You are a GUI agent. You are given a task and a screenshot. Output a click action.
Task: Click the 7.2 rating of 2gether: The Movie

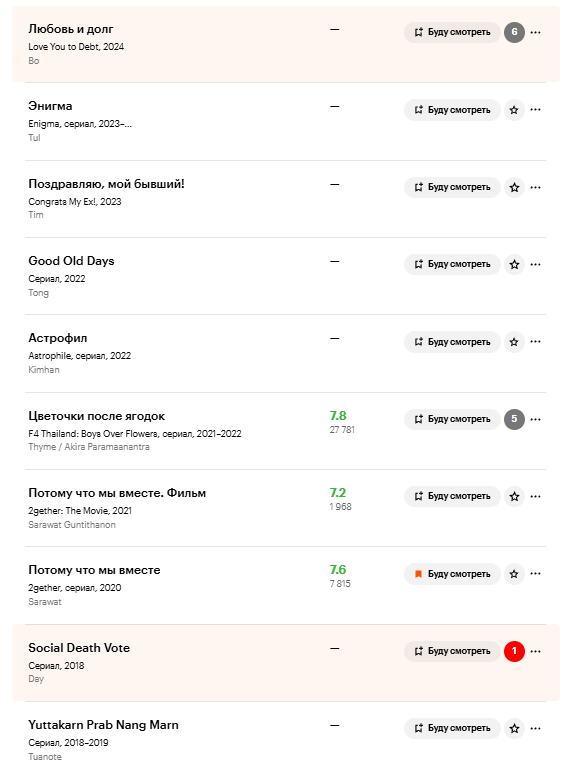point(338,493)
